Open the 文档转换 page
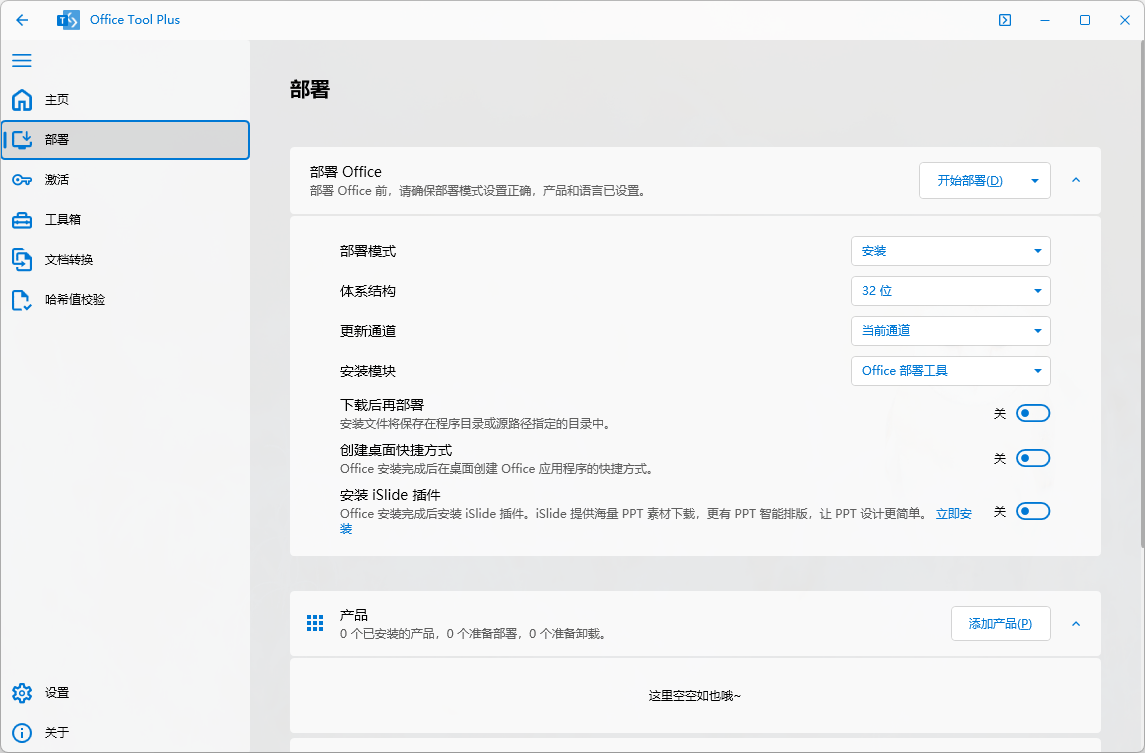1145x753 pixels. (126, 259)
